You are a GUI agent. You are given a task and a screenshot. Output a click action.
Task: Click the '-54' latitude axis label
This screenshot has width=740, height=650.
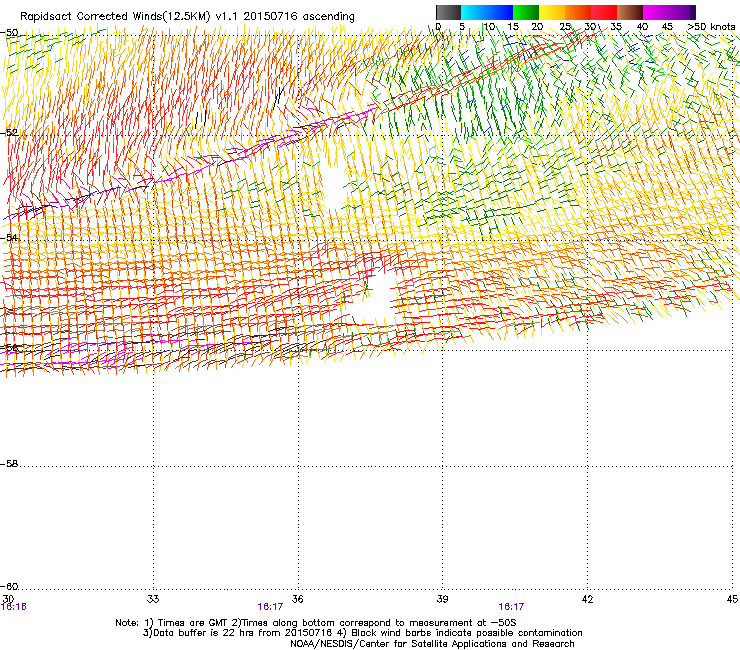click(9, 238)
